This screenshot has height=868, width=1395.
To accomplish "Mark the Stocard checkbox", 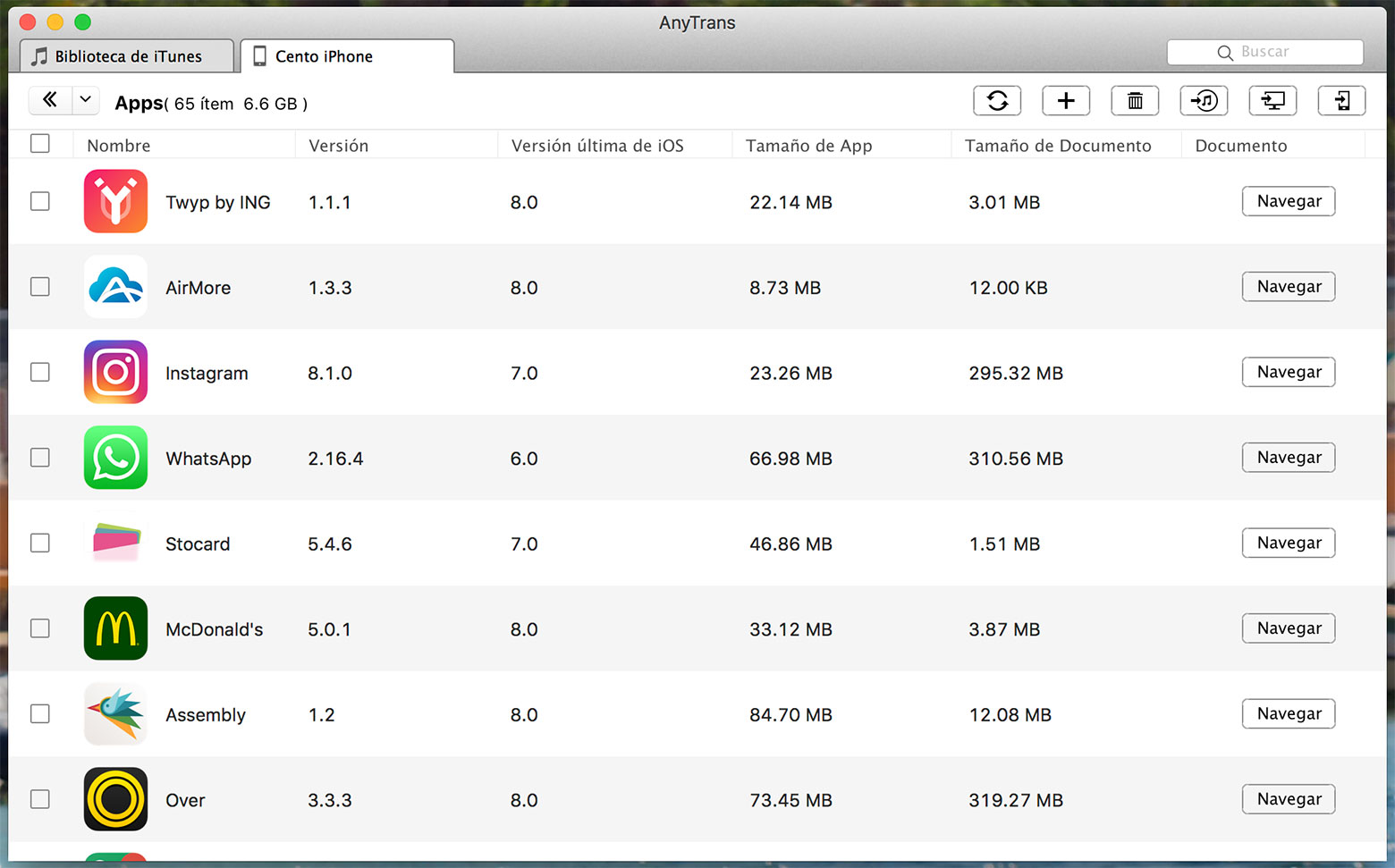I will point(40,543).
